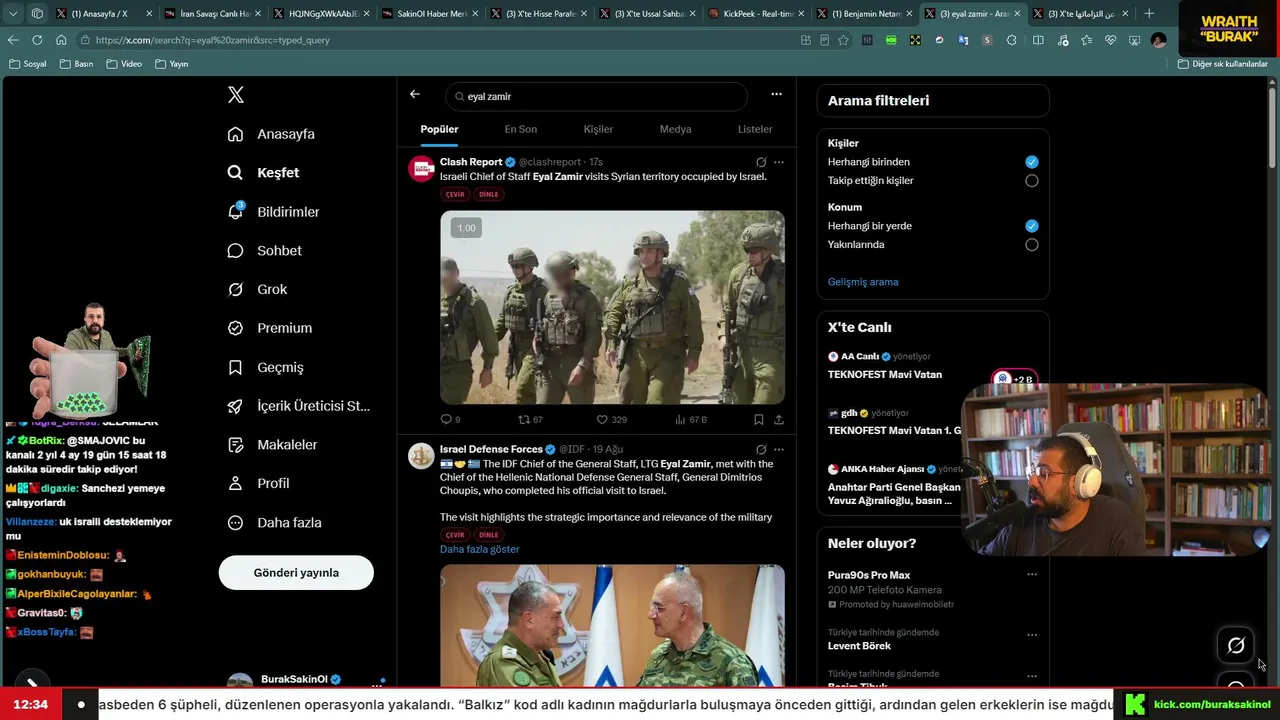Open search options three-dot menu
The image size is (1280, 720).
776,95
